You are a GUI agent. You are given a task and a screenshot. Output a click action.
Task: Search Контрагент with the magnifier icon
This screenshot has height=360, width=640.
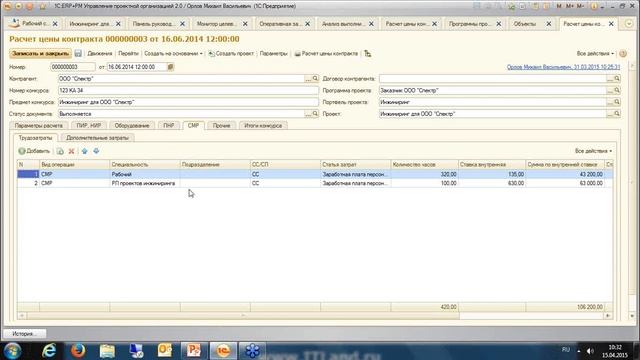click(x=315, y=78)
